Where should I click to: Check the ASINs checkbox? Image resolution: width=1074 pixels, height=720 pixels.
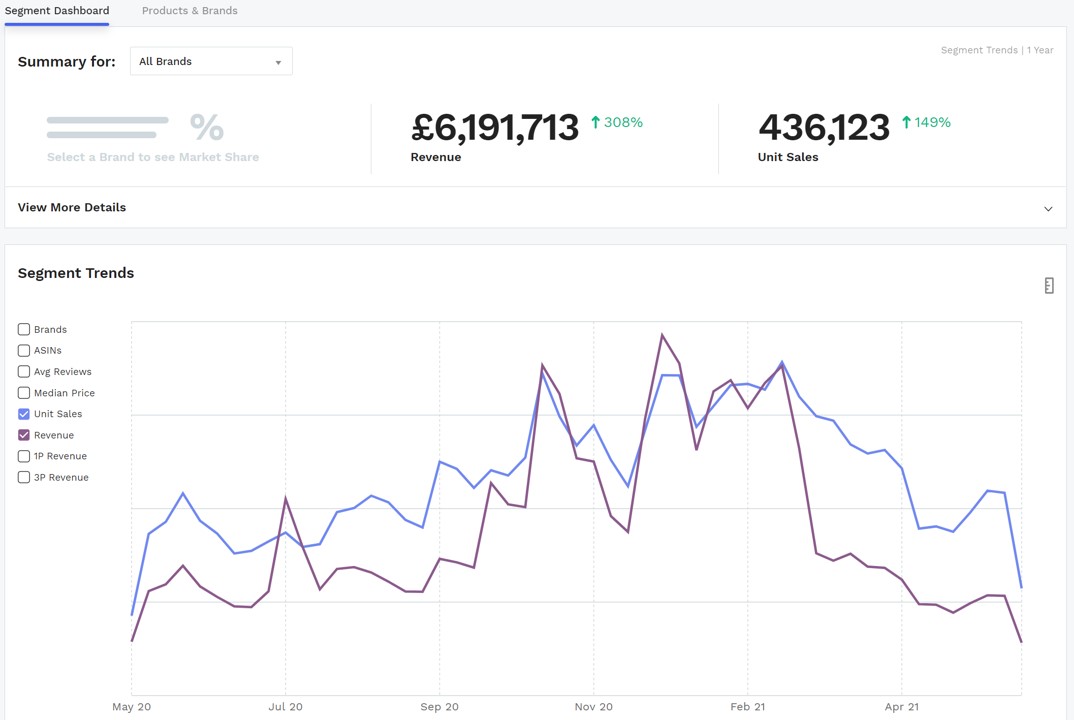tap(24, 351)
